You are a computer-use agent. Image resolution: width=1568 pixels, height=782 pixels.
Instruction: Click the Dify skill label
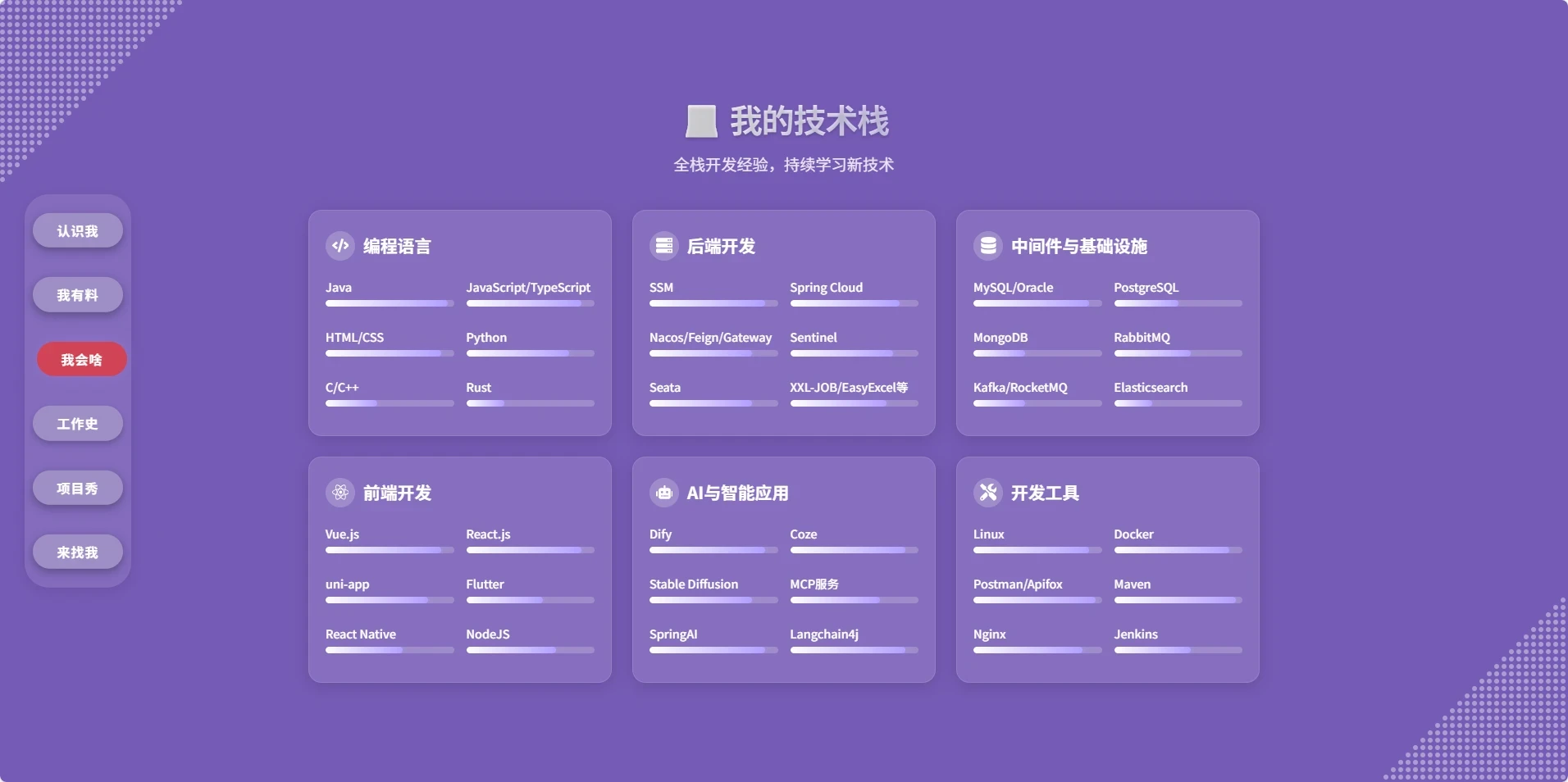coord(660,534)
